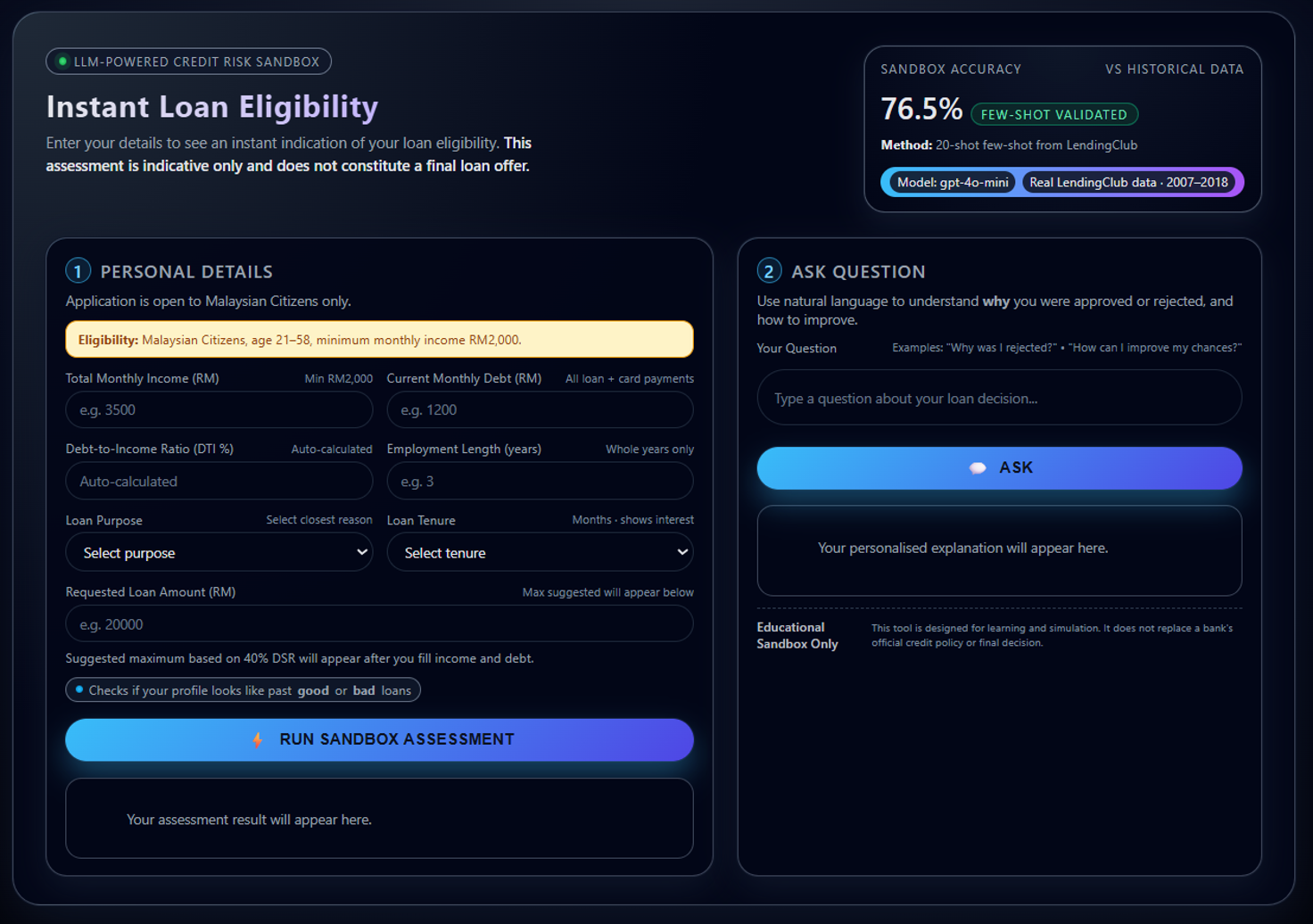
Task: Click the green status dot in sandbox badge
Action: pos(62,62)
